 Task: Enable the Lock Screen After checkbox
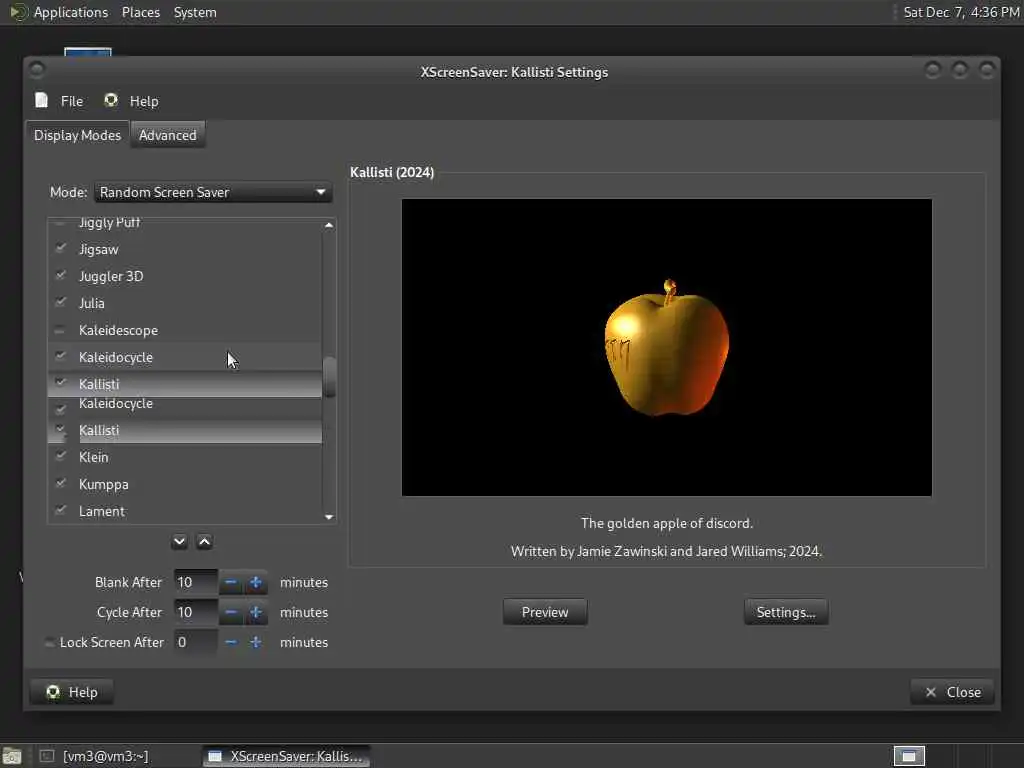click(50, 643)
